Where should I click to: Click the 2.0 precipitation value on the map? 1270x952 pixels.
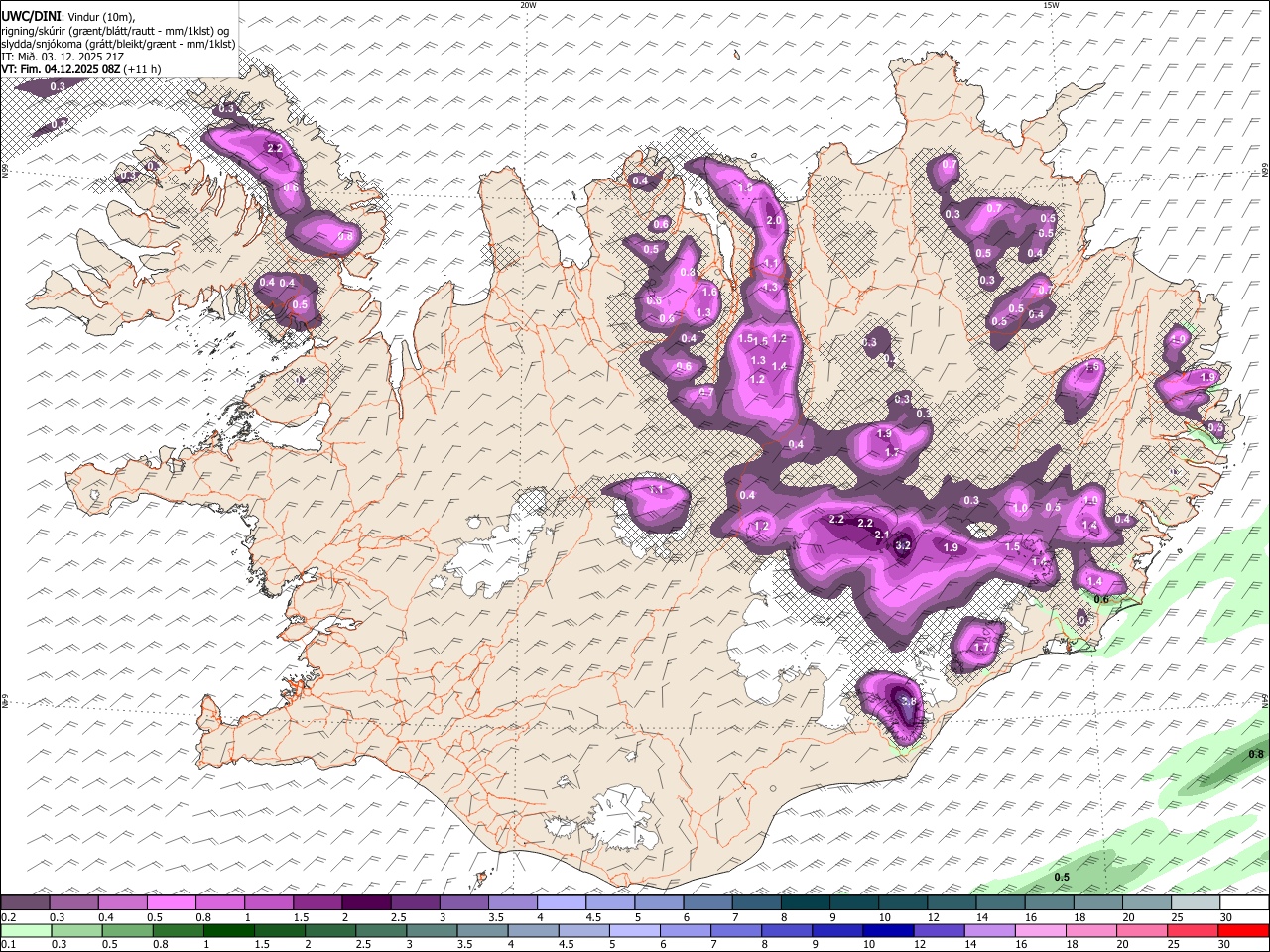pyautogui.click(x=775, y=221)
